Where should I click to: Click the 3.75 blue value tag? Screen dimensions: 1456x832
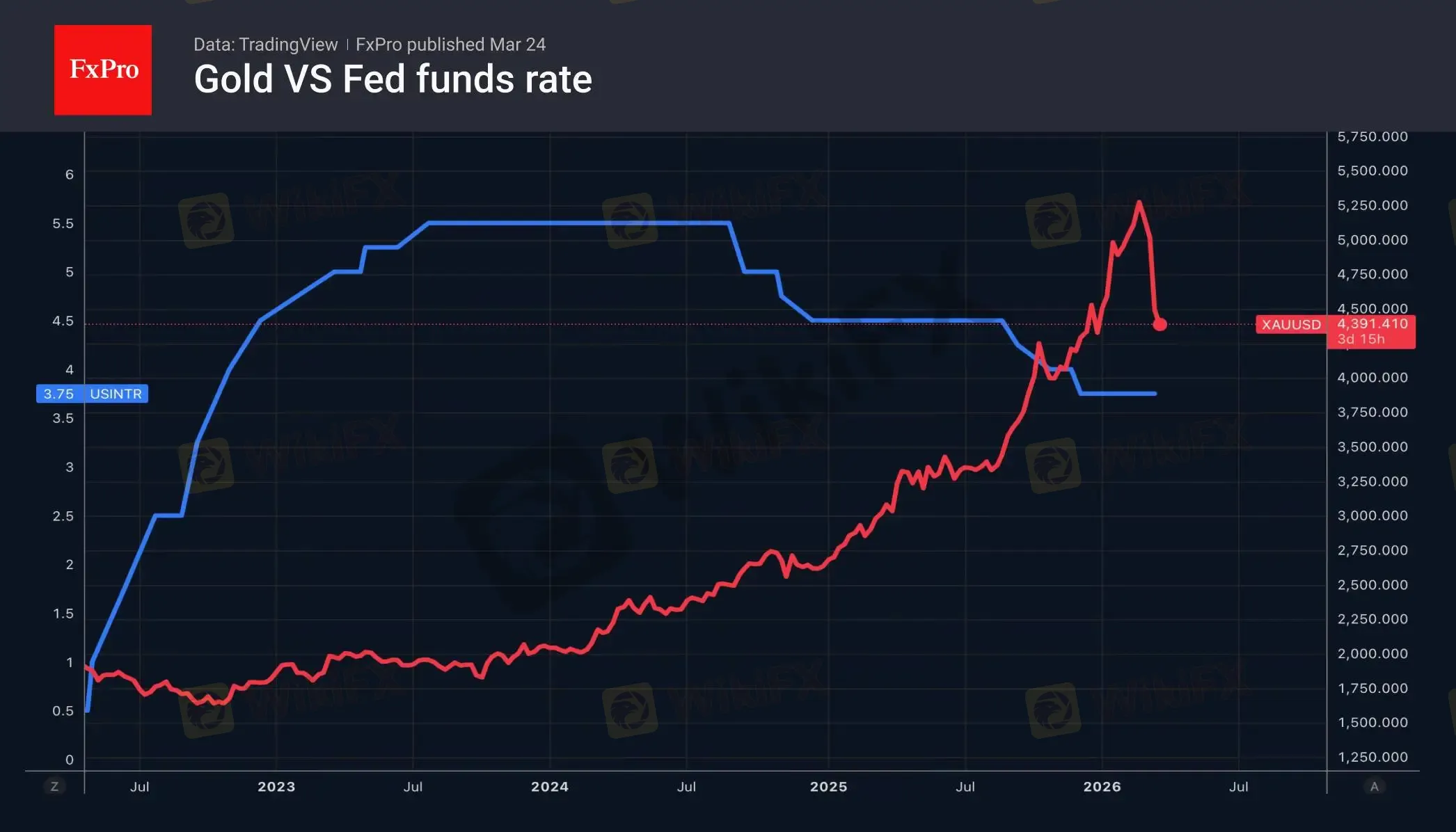tap(58, 394)
